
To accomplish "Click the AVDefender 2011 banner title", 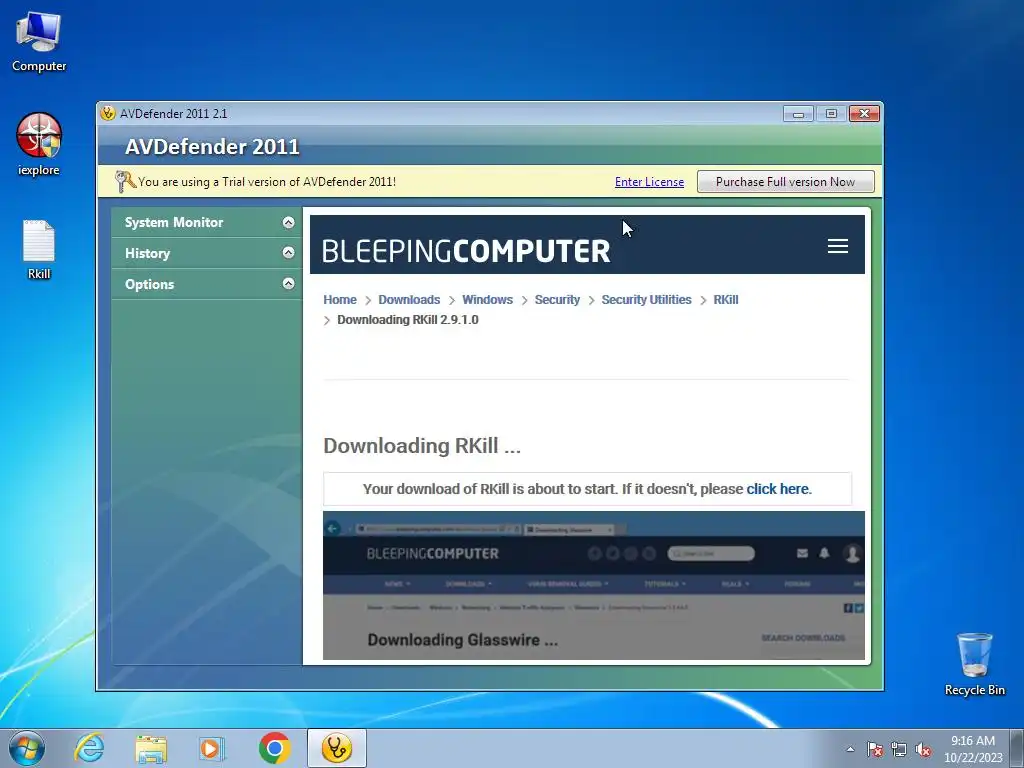I will (212, 146).
